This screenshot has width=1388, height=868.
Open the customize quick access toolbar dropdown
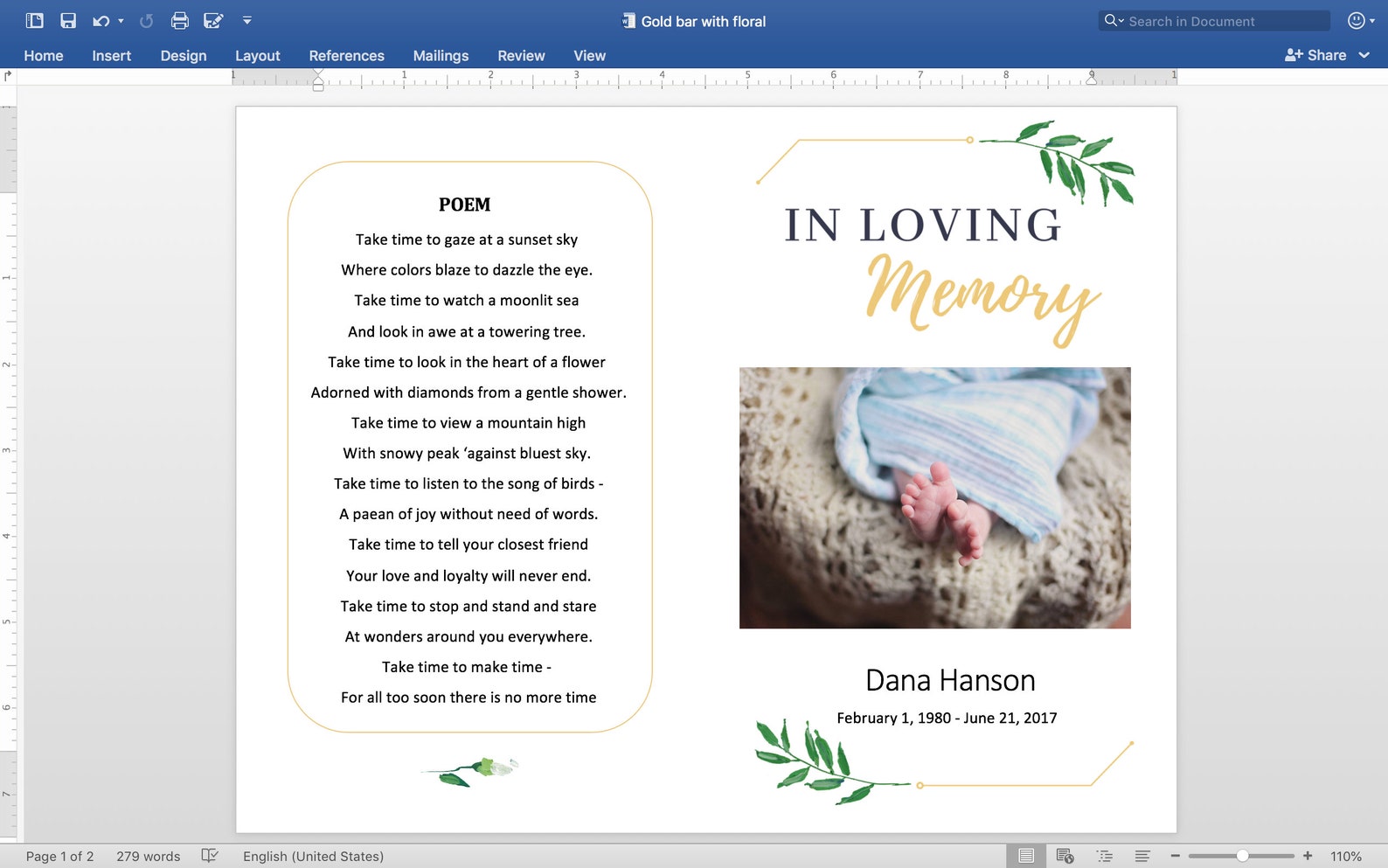tap(247, 20)
